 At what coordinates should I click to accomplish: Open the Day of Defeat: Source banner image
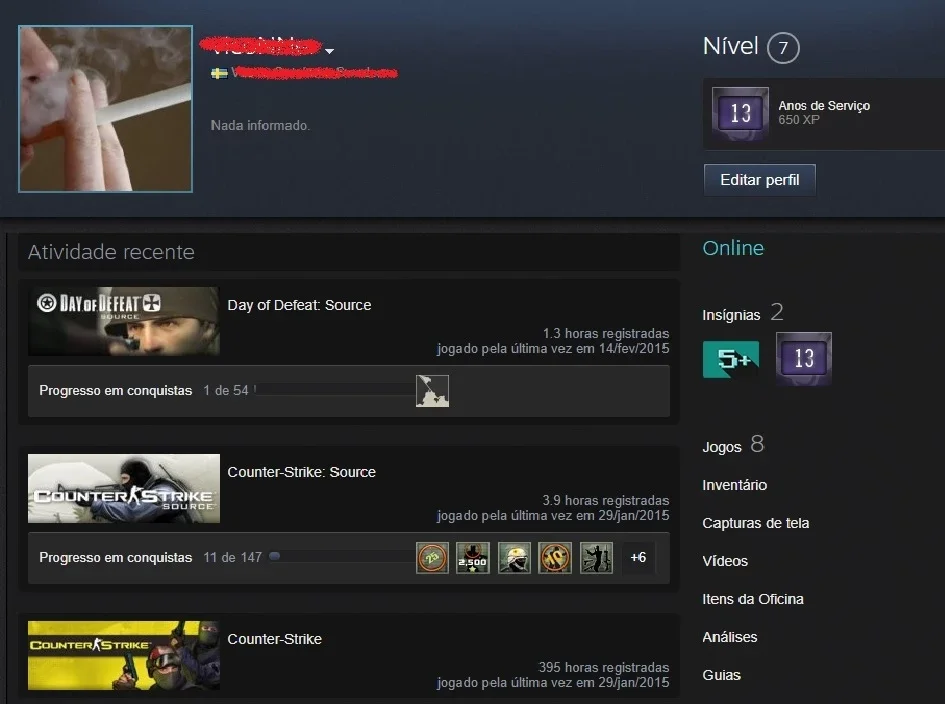[124, 321]
